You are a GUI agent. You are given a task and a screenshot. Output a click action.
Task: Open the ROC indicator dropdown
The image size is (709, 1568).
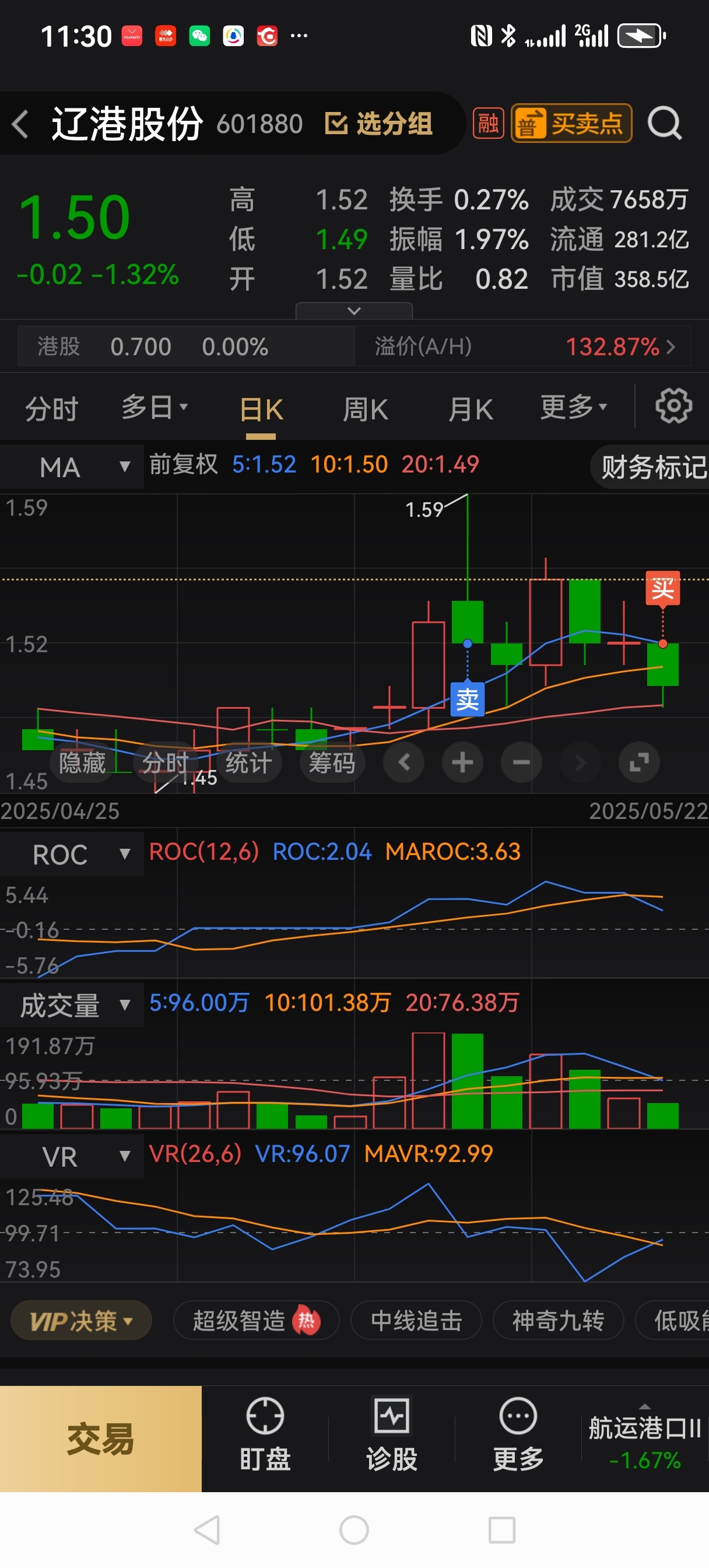point(71,854)
